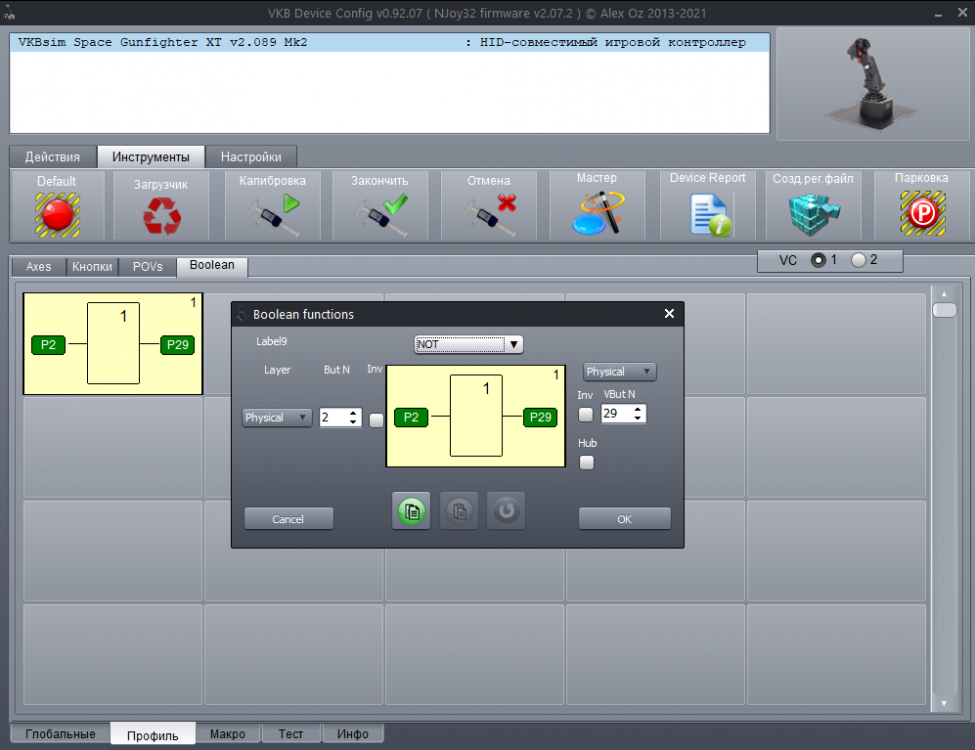
Task: Click the Cancel button in dialog
Action: (x=288, y=519)
